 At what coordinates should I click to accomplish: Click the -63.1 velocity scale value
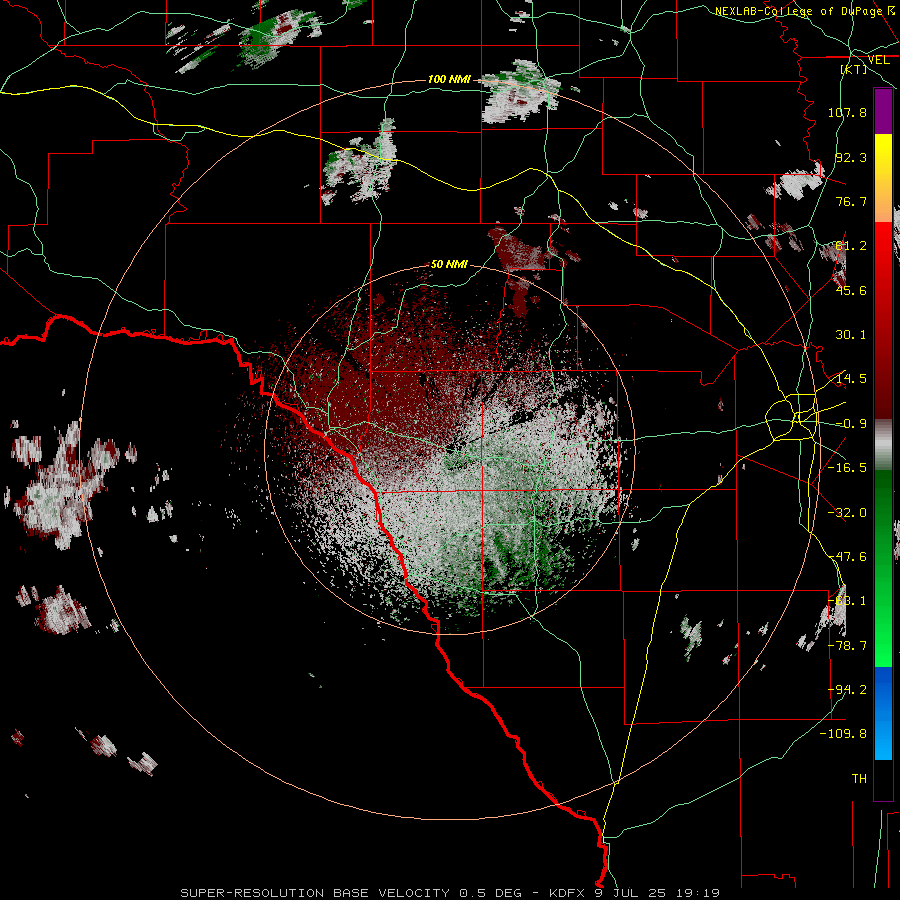(847, 601)
